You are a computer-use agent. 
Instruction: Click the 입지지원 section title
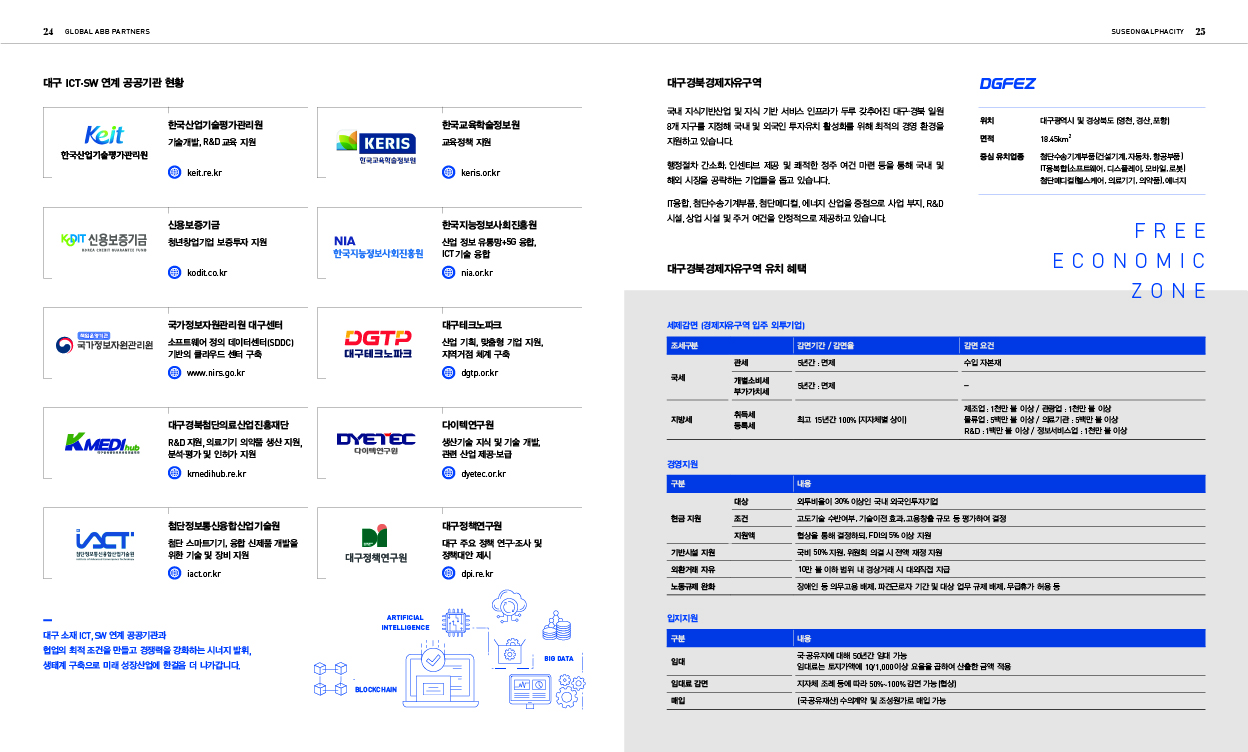pyautogui.click(x=682, y=618)
